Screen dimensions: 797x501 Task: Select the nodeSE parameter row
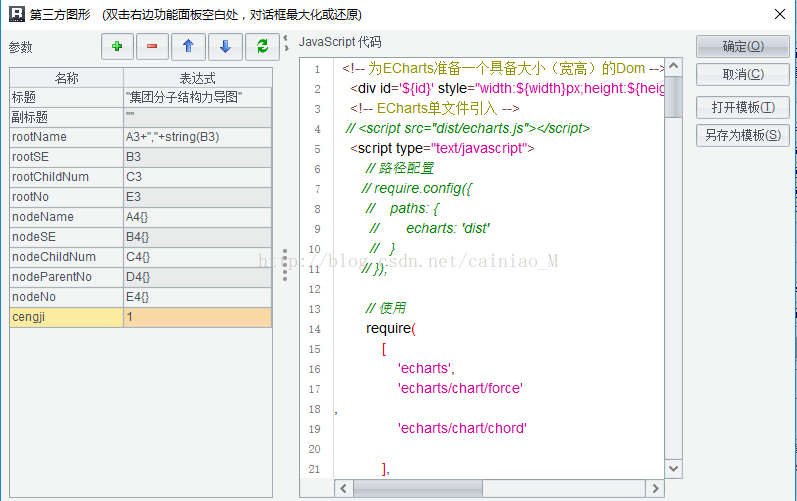[67, 237]
